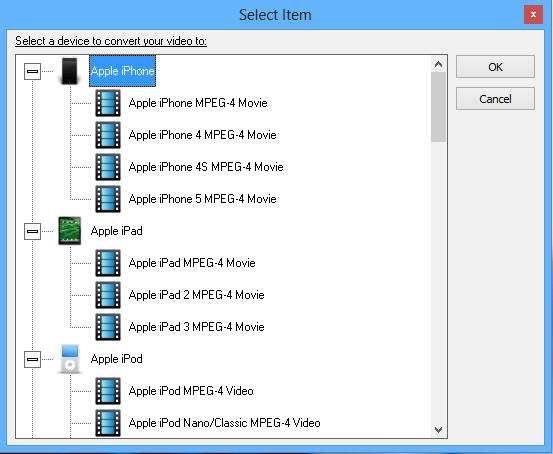Click film icon beside Apple iPhone MPEG-4 Movie
The height and width of the screenshot is (454, 553).
[x=108, y=103]
